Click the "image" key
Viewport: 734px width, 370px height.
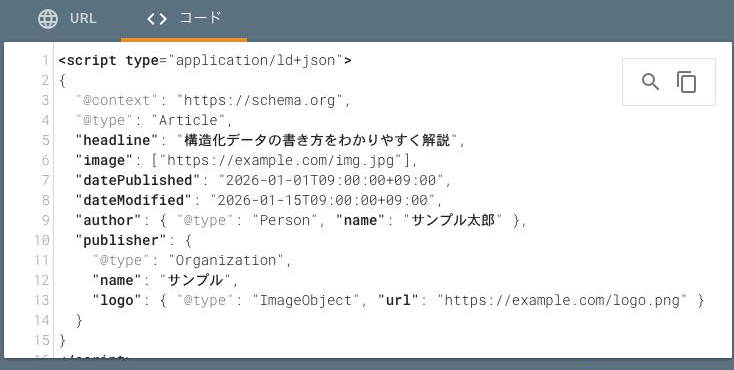click(104, 160)
